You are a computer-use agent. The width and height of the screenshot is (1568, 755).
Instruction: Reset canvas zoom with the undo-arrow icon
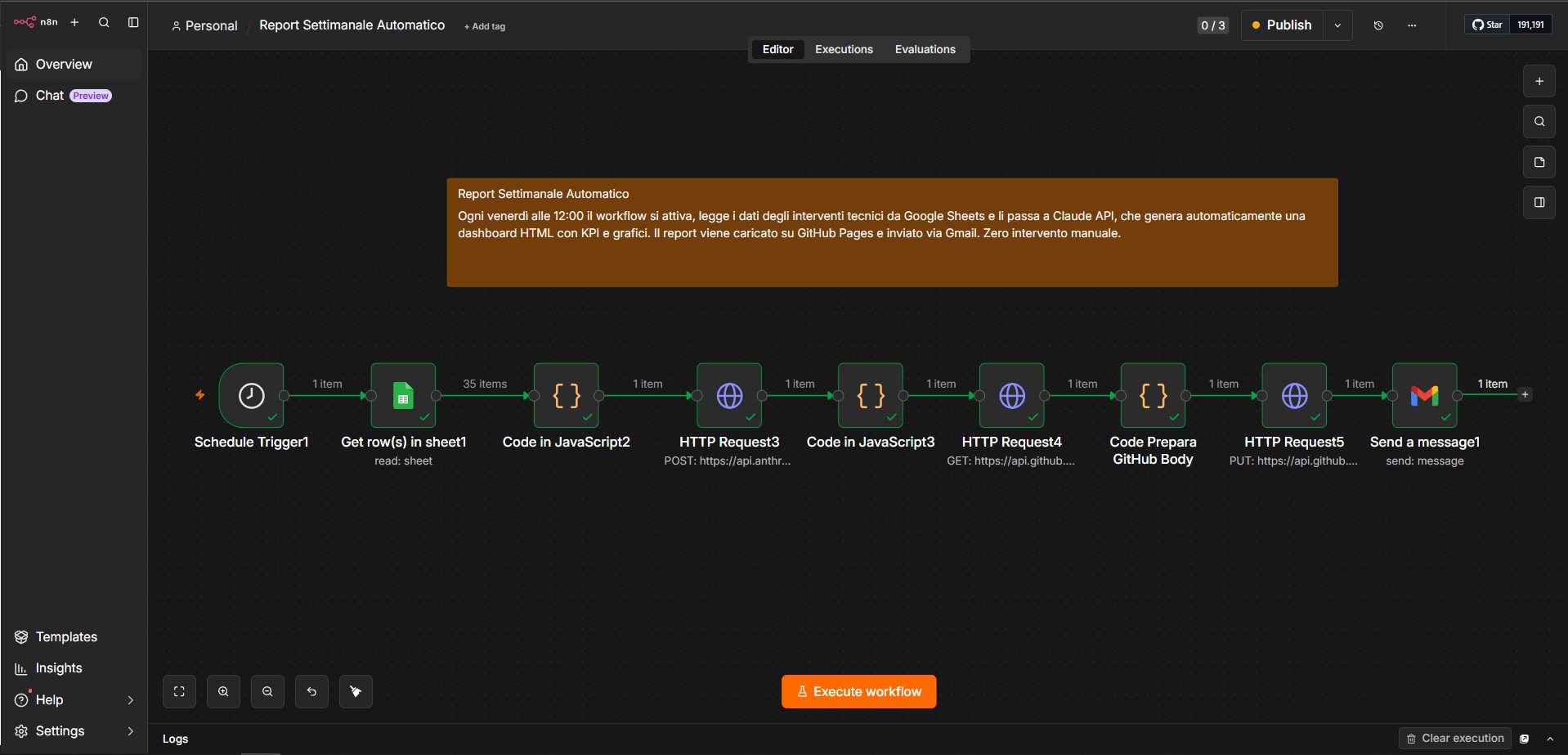311,691
